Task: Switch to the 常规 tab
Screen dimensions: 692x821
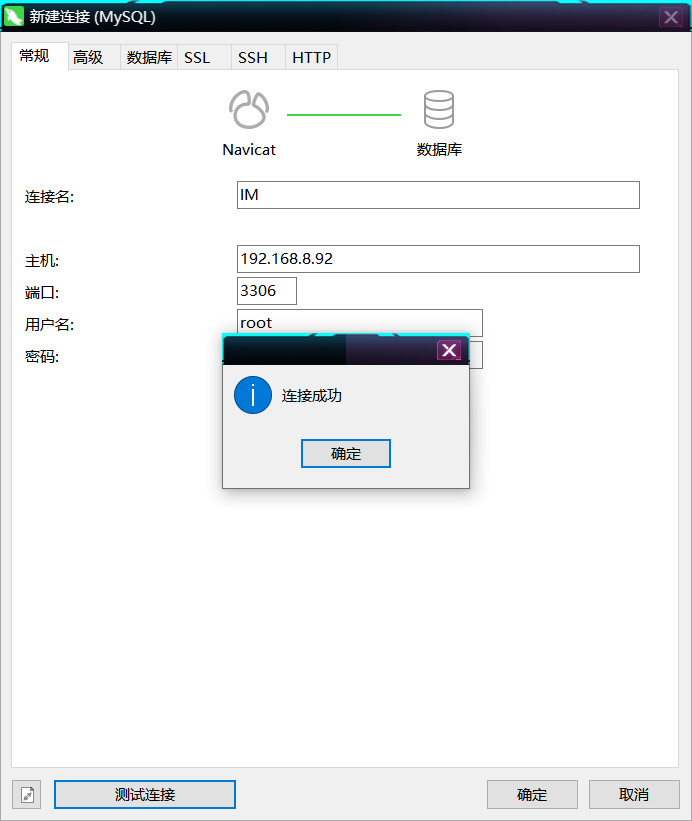Action: point(40,56)
